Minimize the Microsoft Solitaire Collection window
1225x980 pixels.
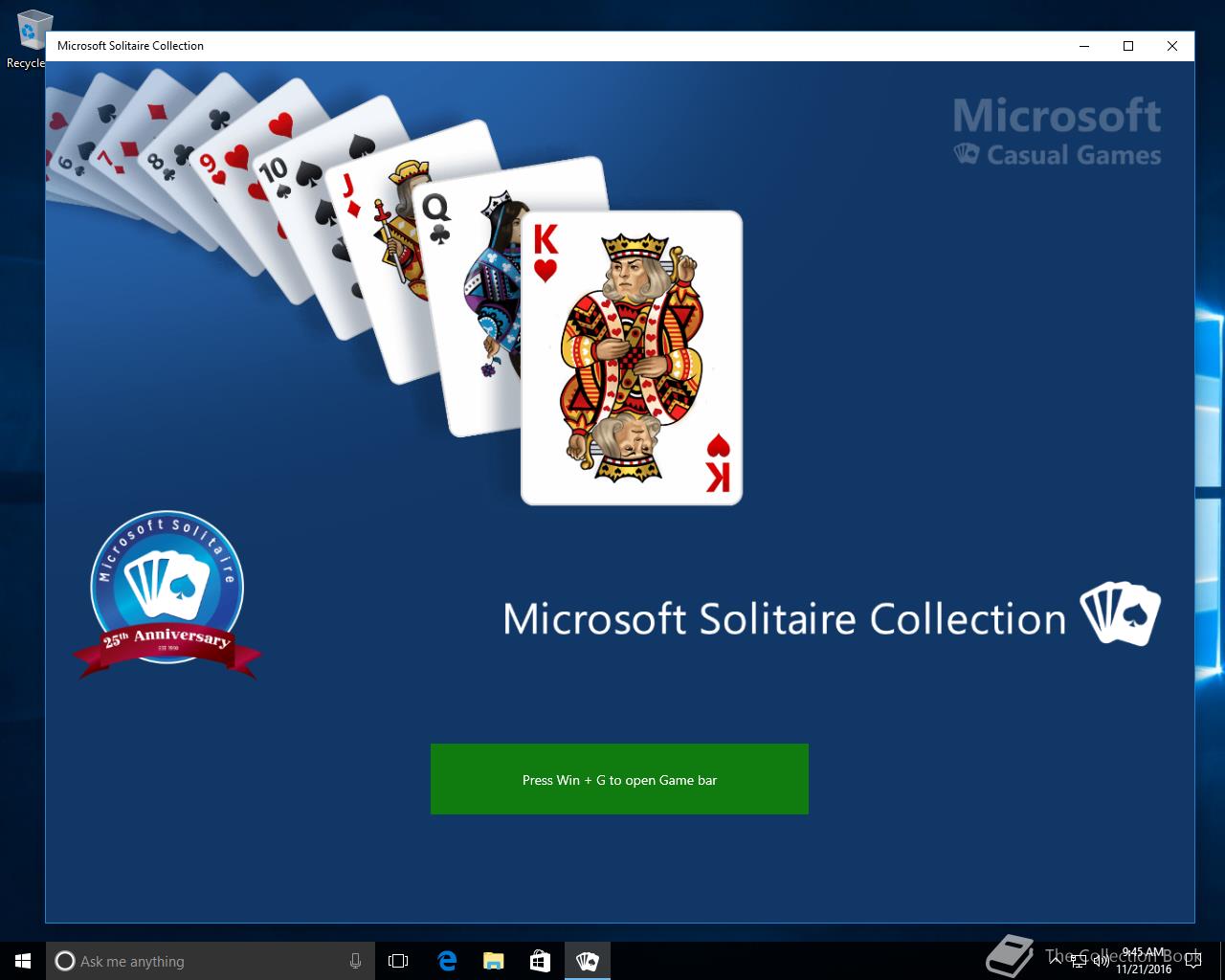point(1084,46)
